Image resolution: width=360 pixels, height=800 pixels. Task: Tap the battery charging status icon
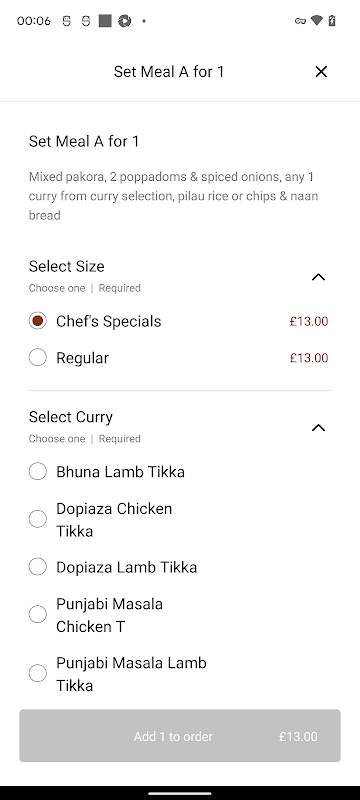(332, 20)
